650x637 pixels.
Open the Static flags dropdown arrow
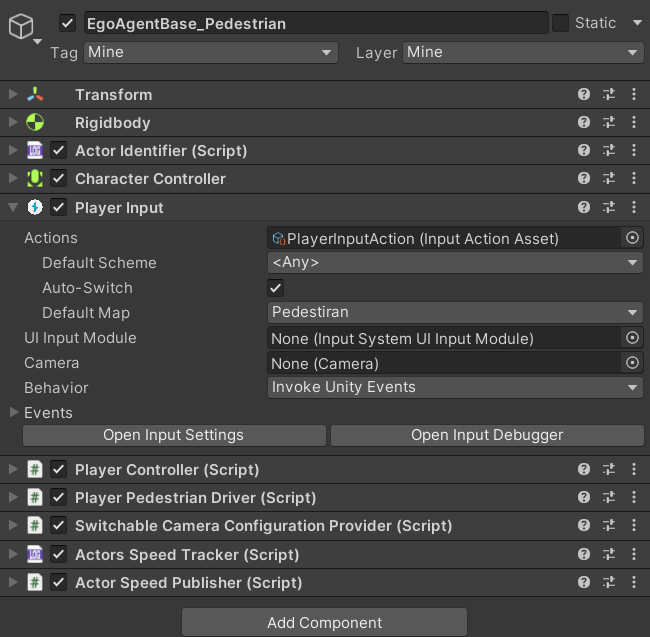tap(637, 23)
